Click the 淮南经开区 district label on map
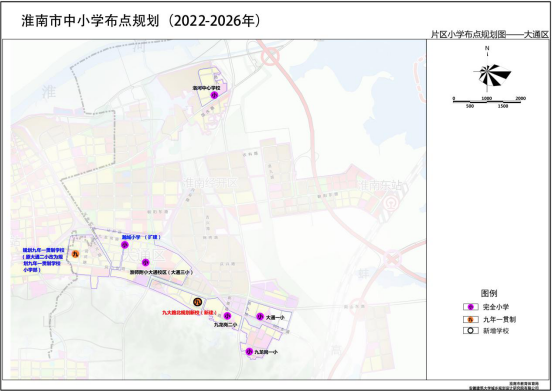The height and width of the screenshot is (391, 553). click(210, 183)
